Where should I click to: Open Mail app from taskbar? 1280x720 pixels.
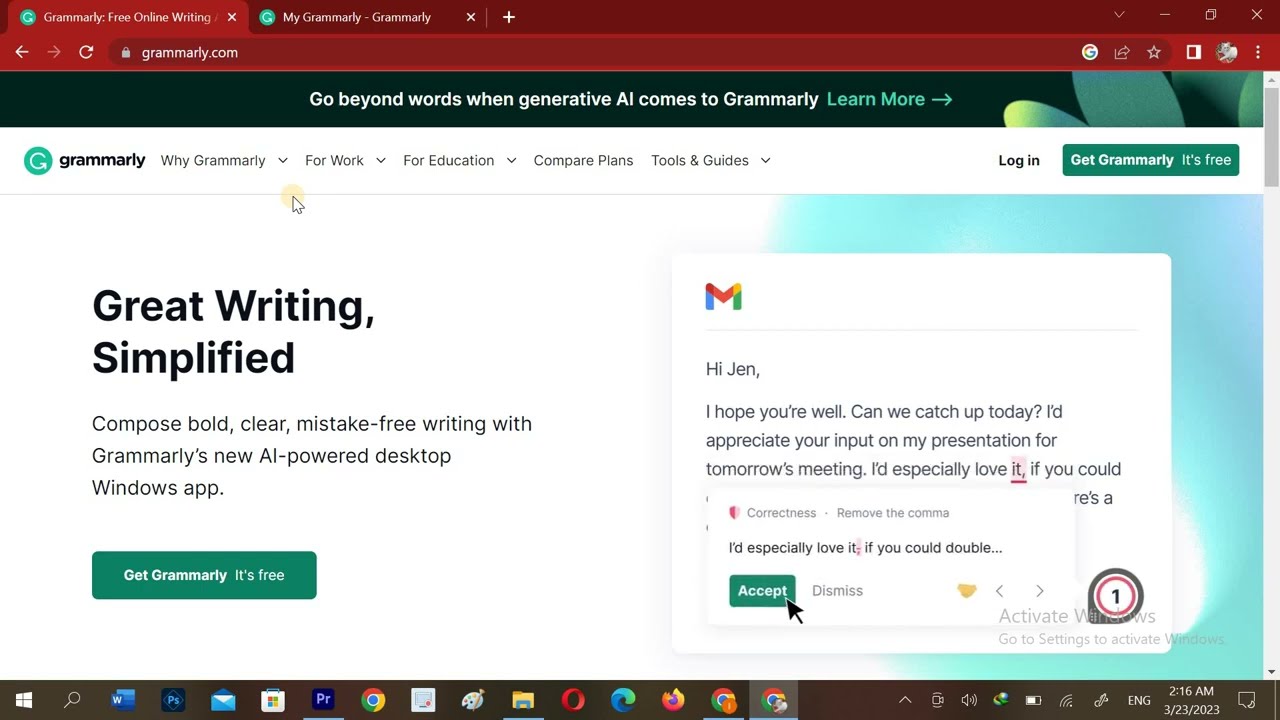coord(223,700)
